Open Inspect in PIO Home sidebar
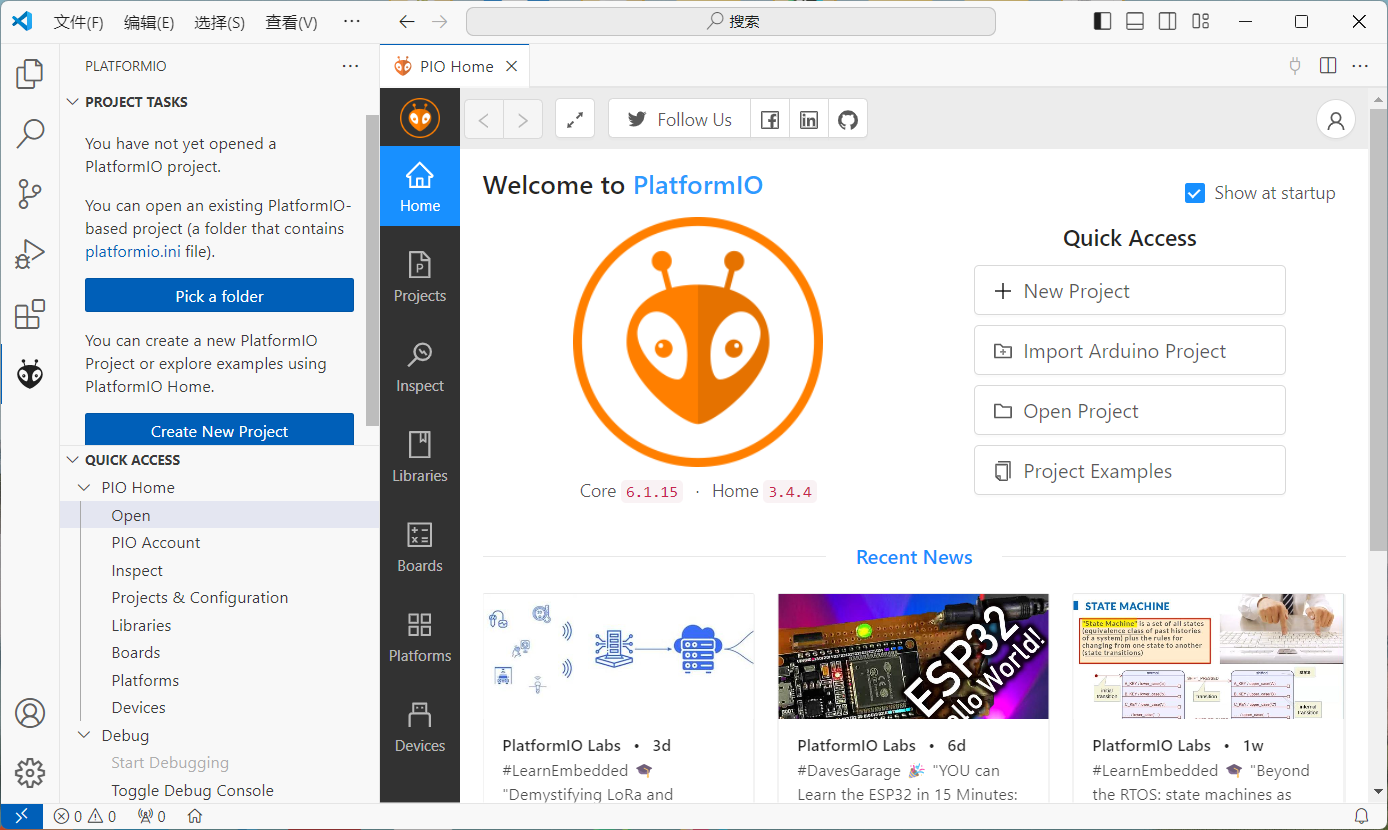The width and height of the screenshot is (1388, 830). [x=420, y=366]
